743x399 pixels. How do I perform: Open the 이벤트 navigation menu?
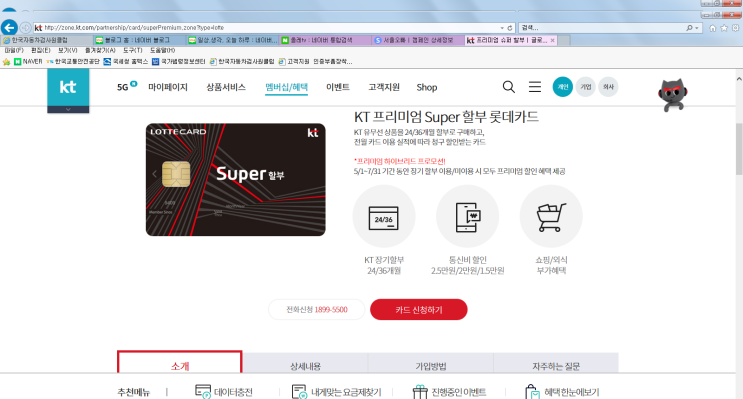[x=338, y=87]
